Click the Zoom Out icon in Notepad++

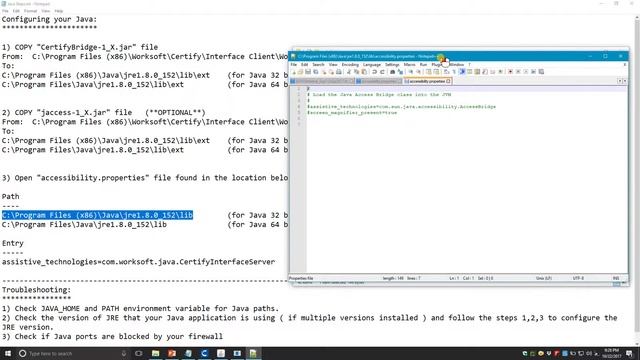(418, 72)
